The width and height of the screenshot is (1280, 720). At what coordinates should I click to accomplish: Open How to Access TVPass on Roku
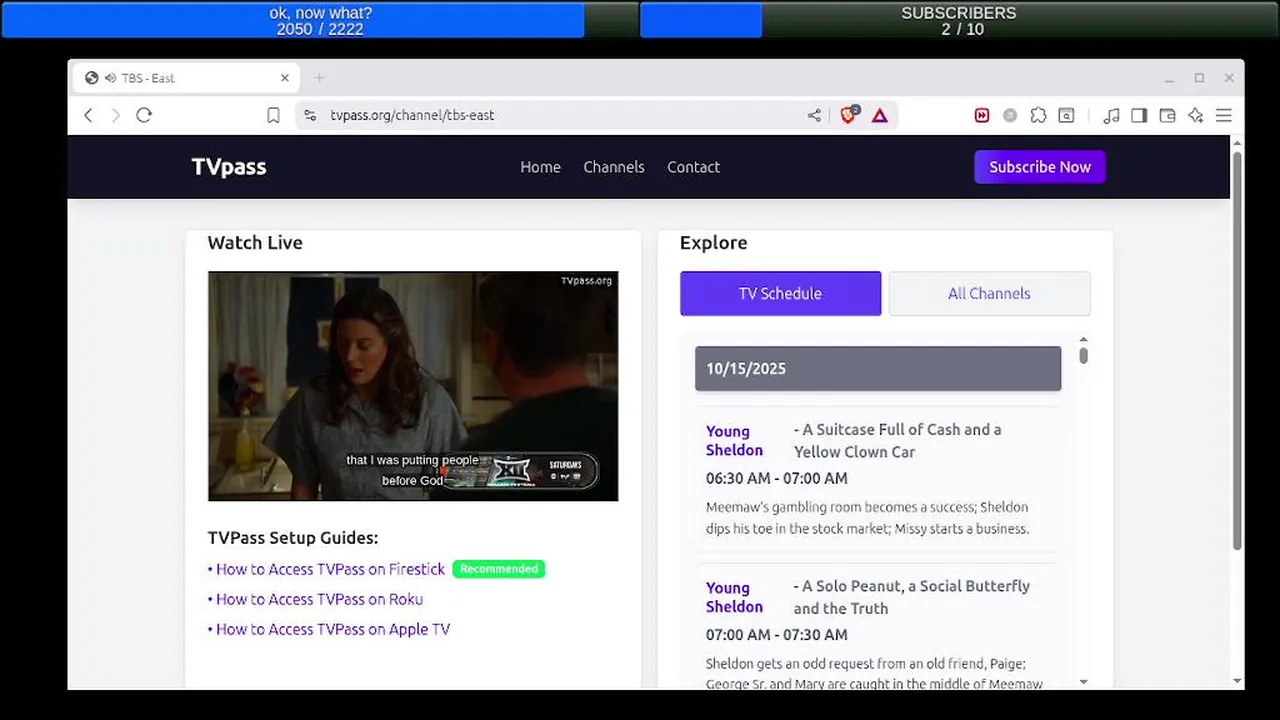pyautogui.click(x=319, y=599)
